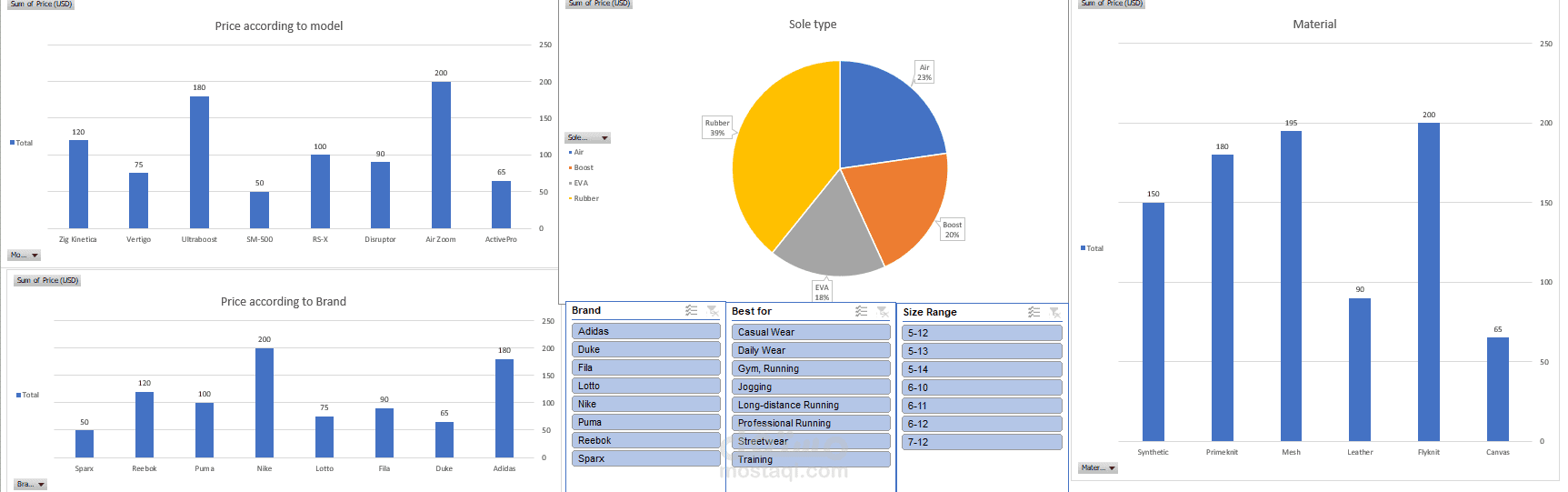The width and height of the screenshot is (1568, 492).
Task: Open the Sole type field filter dropdown
Action: [x=587, y=138]
